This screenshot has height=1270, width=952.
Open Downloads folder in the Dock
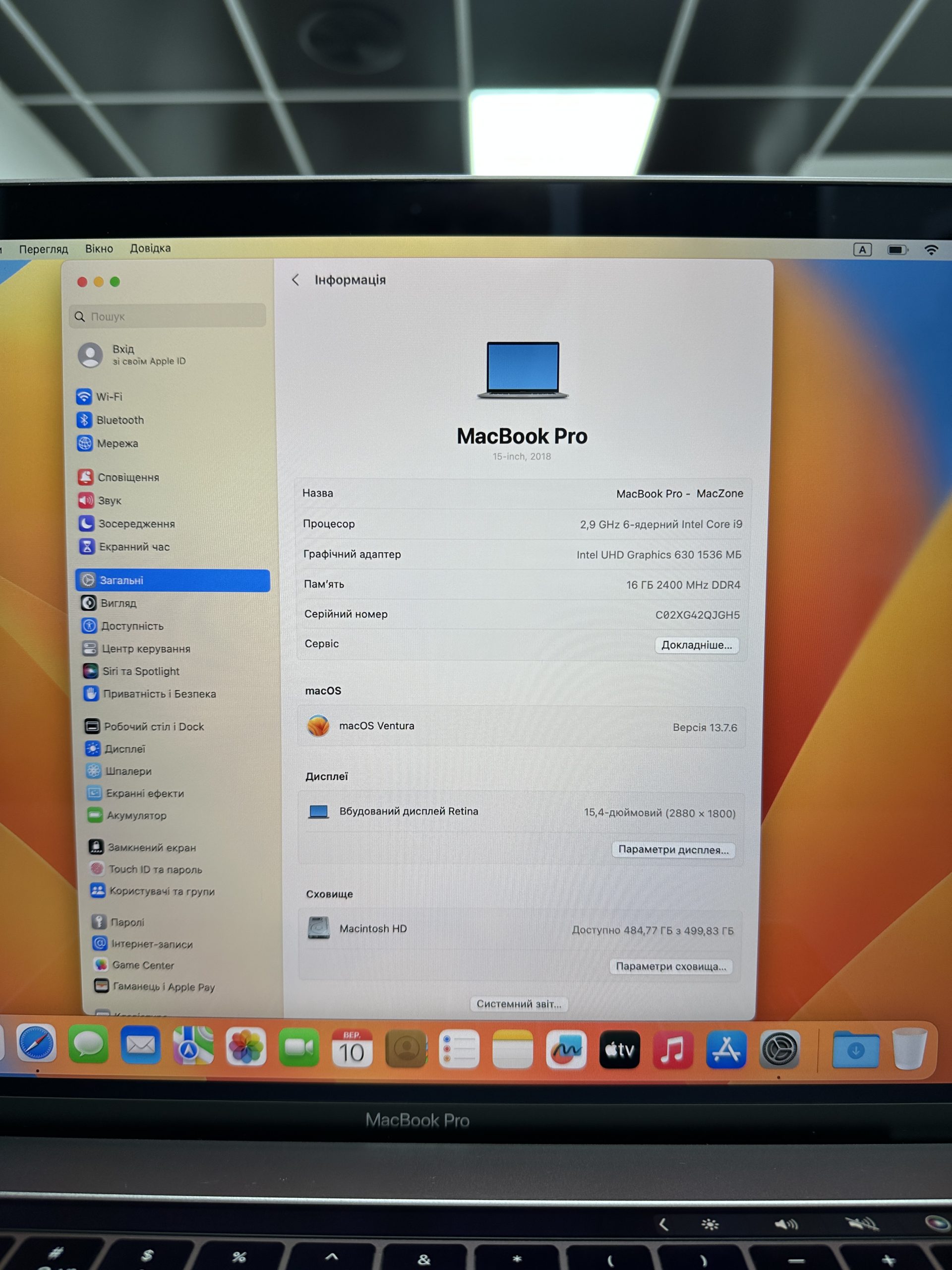[855, 1050]
